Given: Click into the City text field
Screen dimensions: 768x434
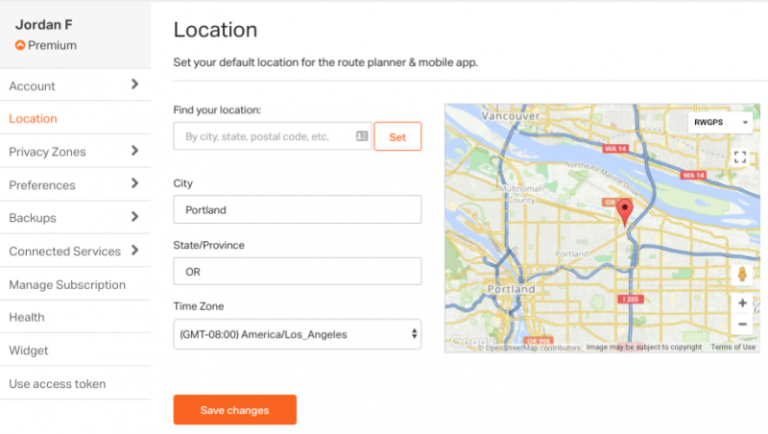Looking at the screenshot, I should pos(297,210).
